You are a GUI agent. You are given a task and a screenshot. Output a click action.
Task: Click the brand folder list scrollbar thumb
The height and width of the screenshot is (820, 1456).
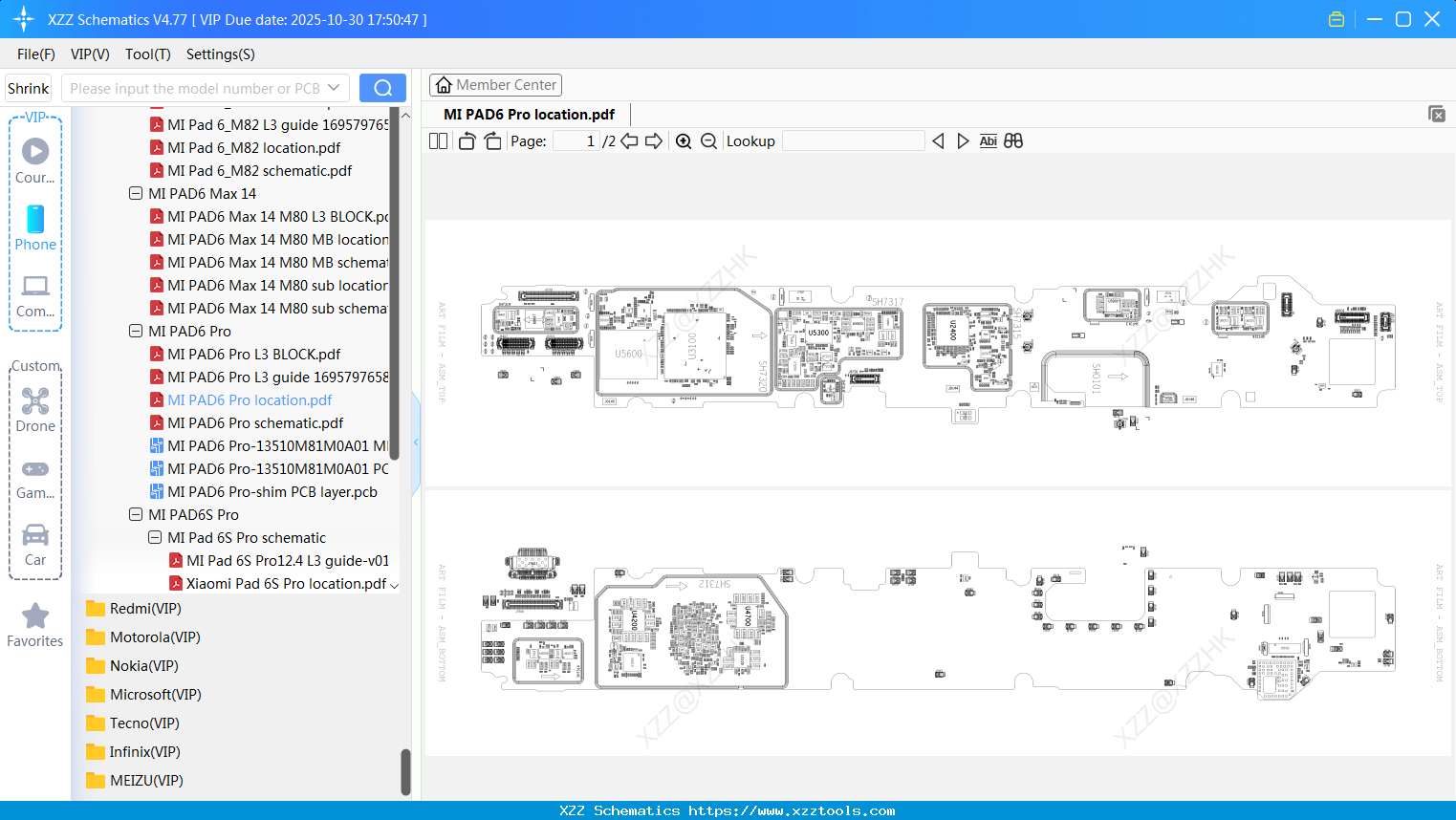point(405,772)
